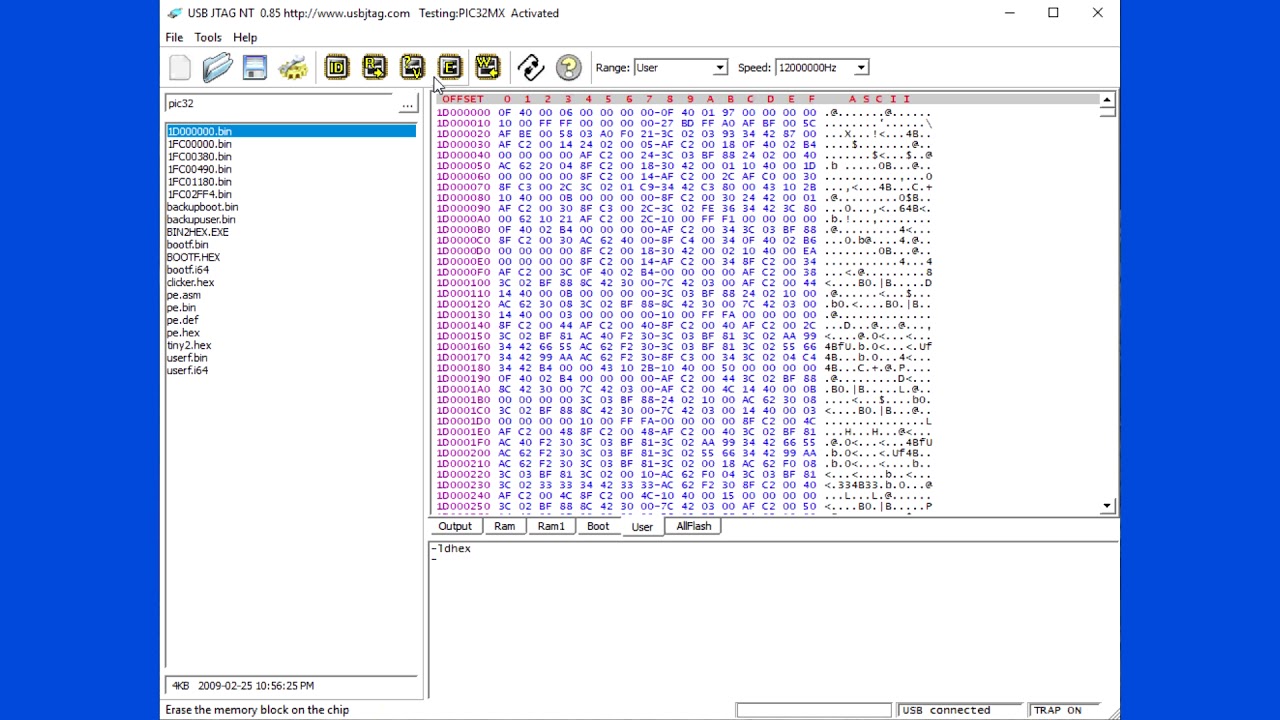Open the File menu
Viewport: 1280px width, 720px height.
(x=174, y=38)
